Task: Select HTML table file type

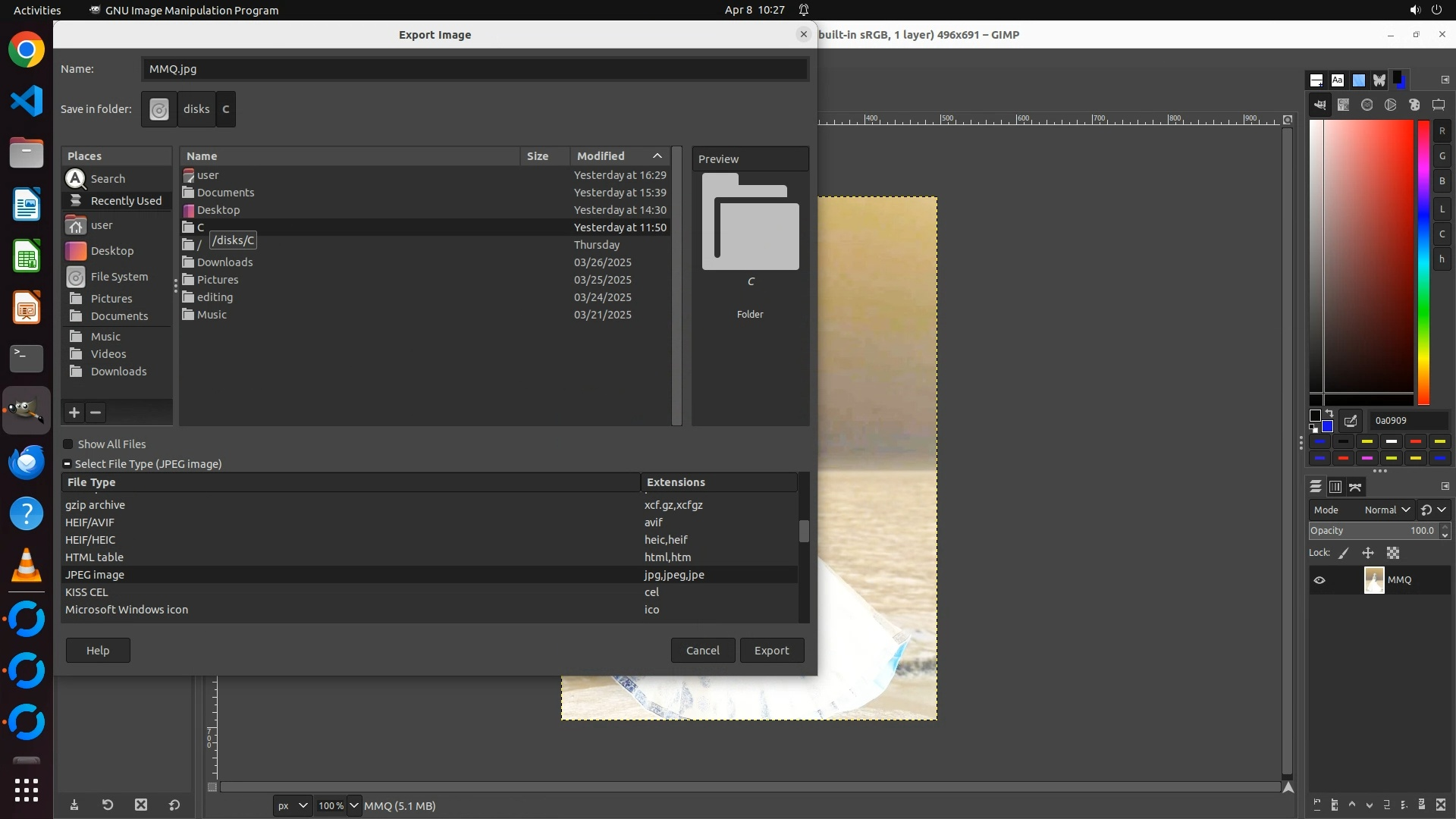Action: (94, 557)
